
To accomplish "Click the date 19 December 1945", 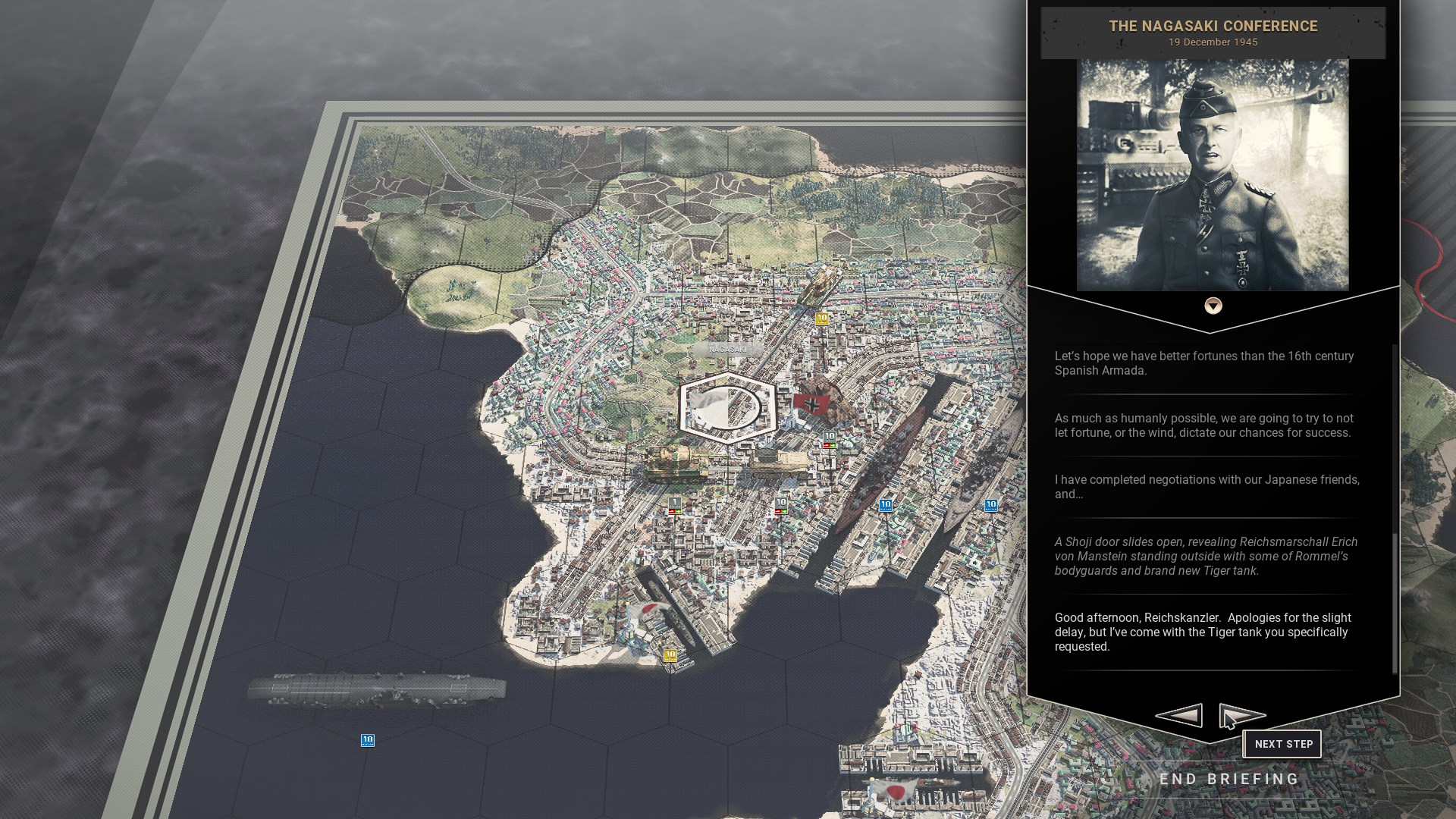I will tap(1213, 42).
